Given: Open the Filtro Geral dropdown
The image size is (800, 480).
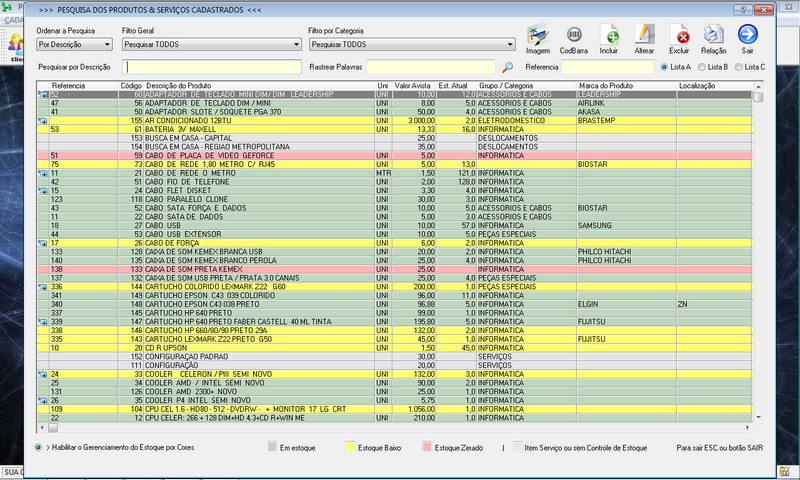Looking at the screenshot, I should pyautogui.click(x=212, y=44).
